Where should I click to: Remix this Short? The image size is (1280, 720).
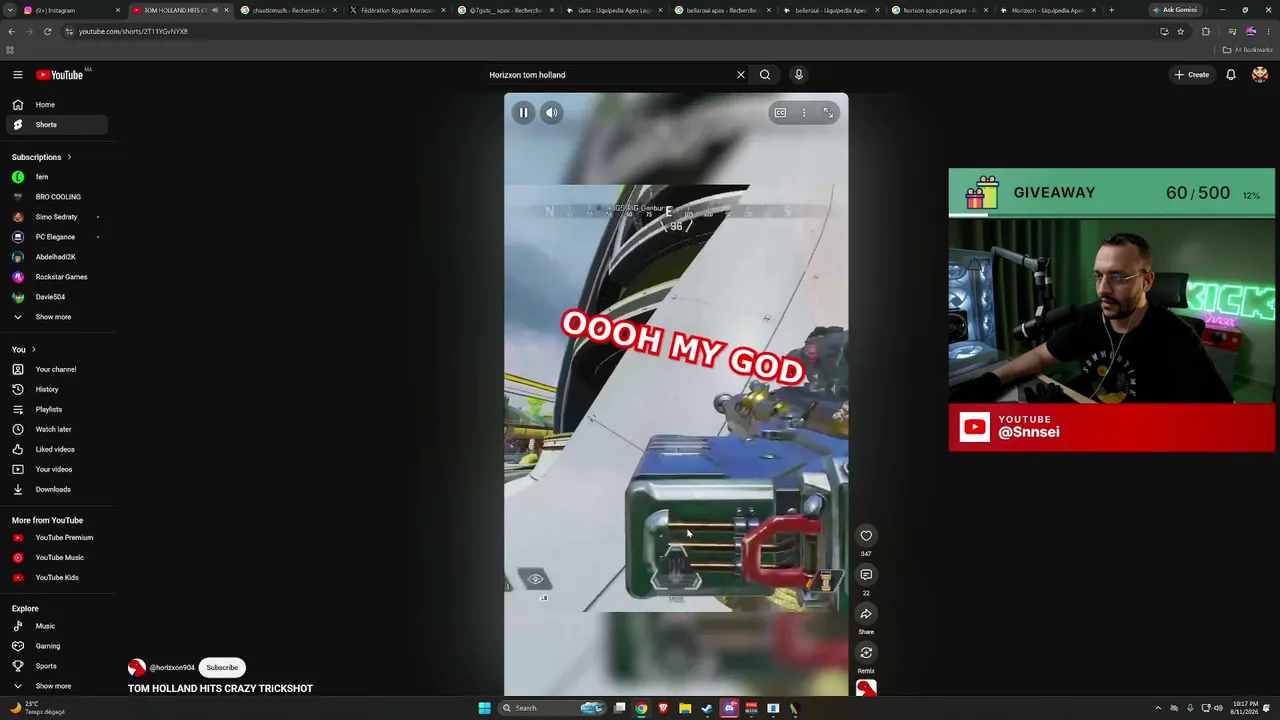pos(866,653)
